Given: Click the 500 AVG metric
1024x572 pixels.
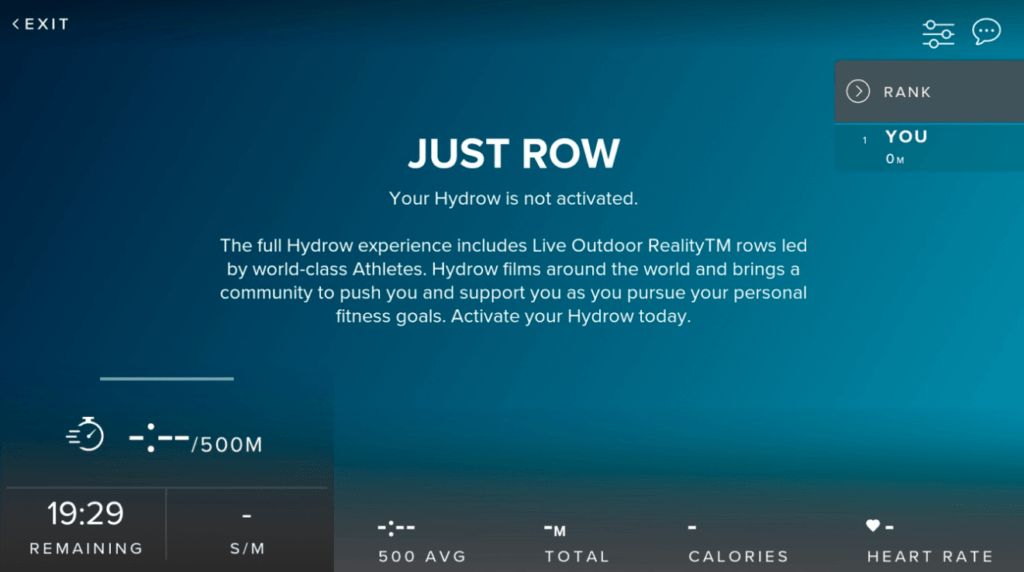Looking at the screenshot, I should pyautogui.click(x=422, y=542).
